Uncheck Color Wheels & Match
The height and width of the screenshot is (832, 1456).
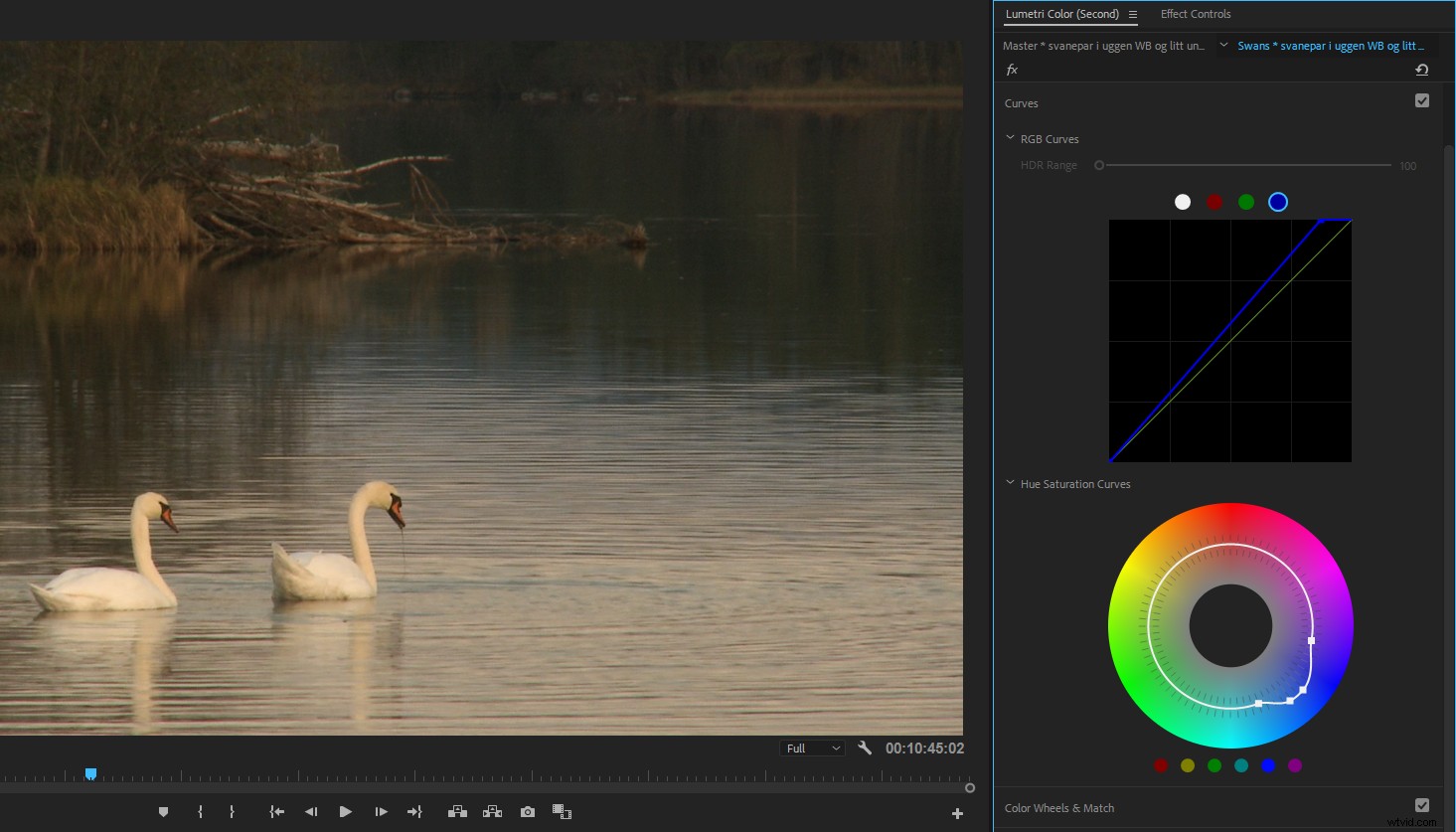[1422, 805]
